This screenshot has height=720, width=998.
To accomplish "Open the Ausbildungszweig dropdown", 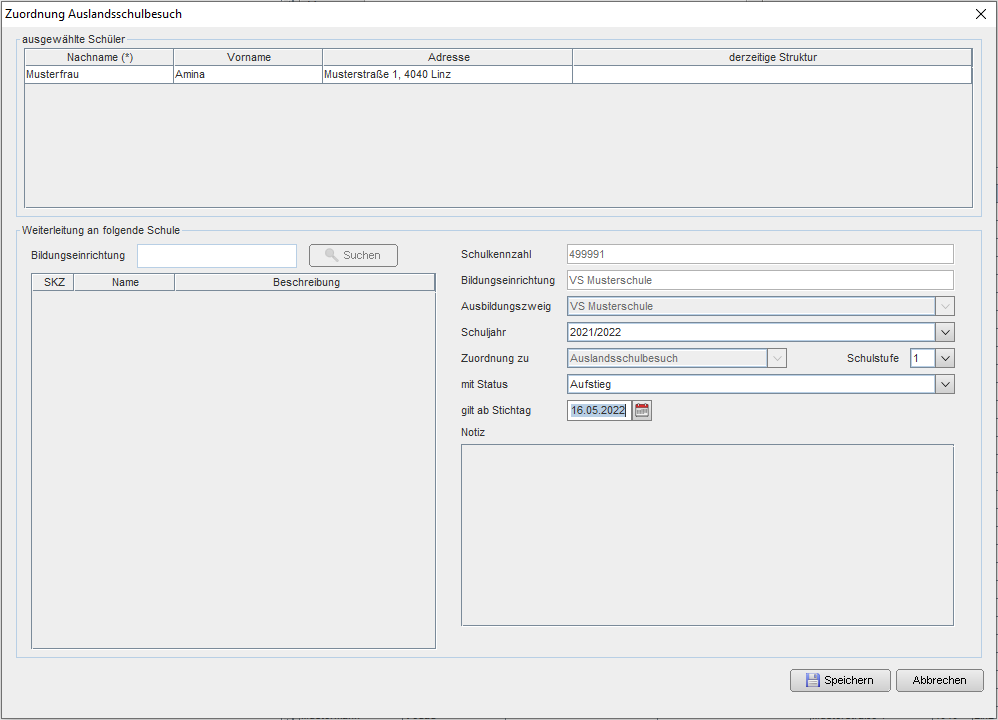I will click(x=945, y=306).
